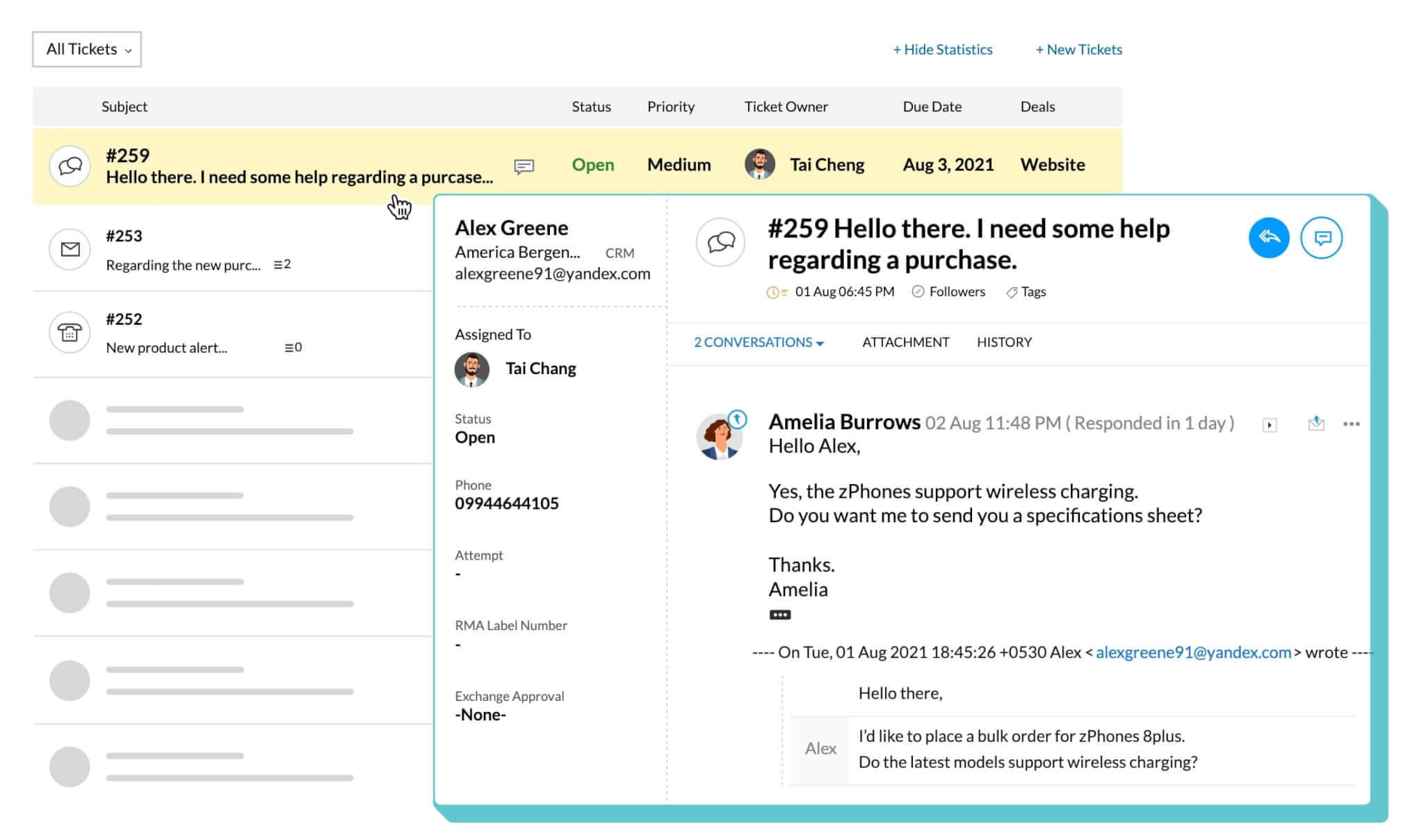Open ticket #253 subject text
Screen dimensions: 1424x840
(x=183, y=265)
